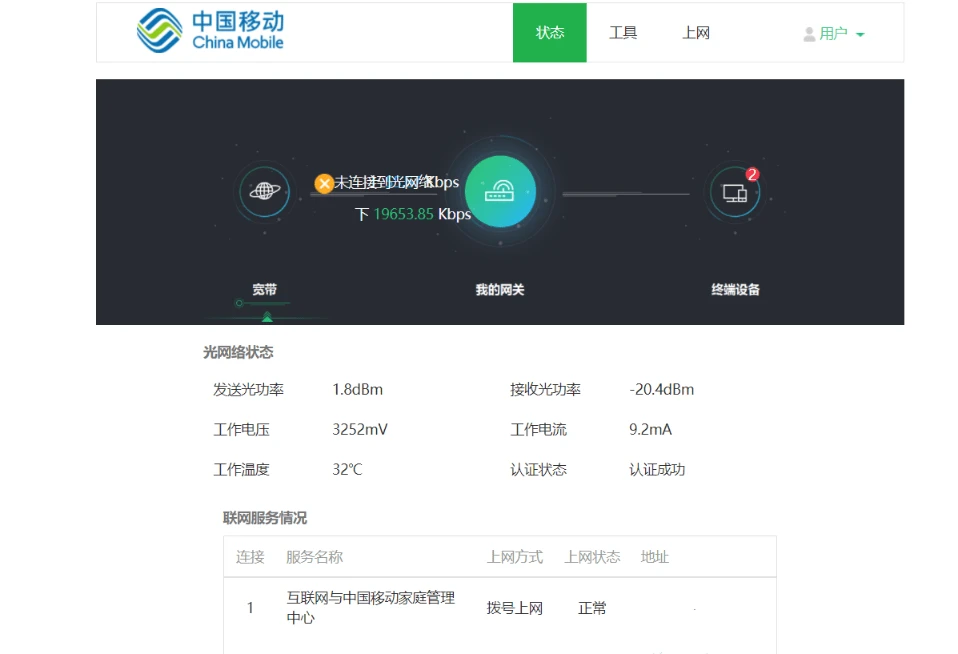Select the globe broadband icon

pyautogui.click(x=264, y=191)
